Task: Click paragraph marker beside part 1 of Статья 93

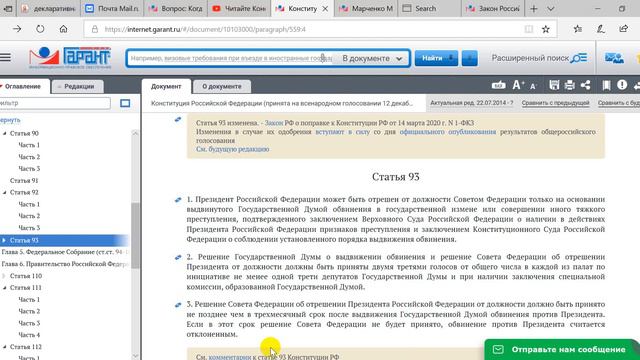Action: pos(178,200)
